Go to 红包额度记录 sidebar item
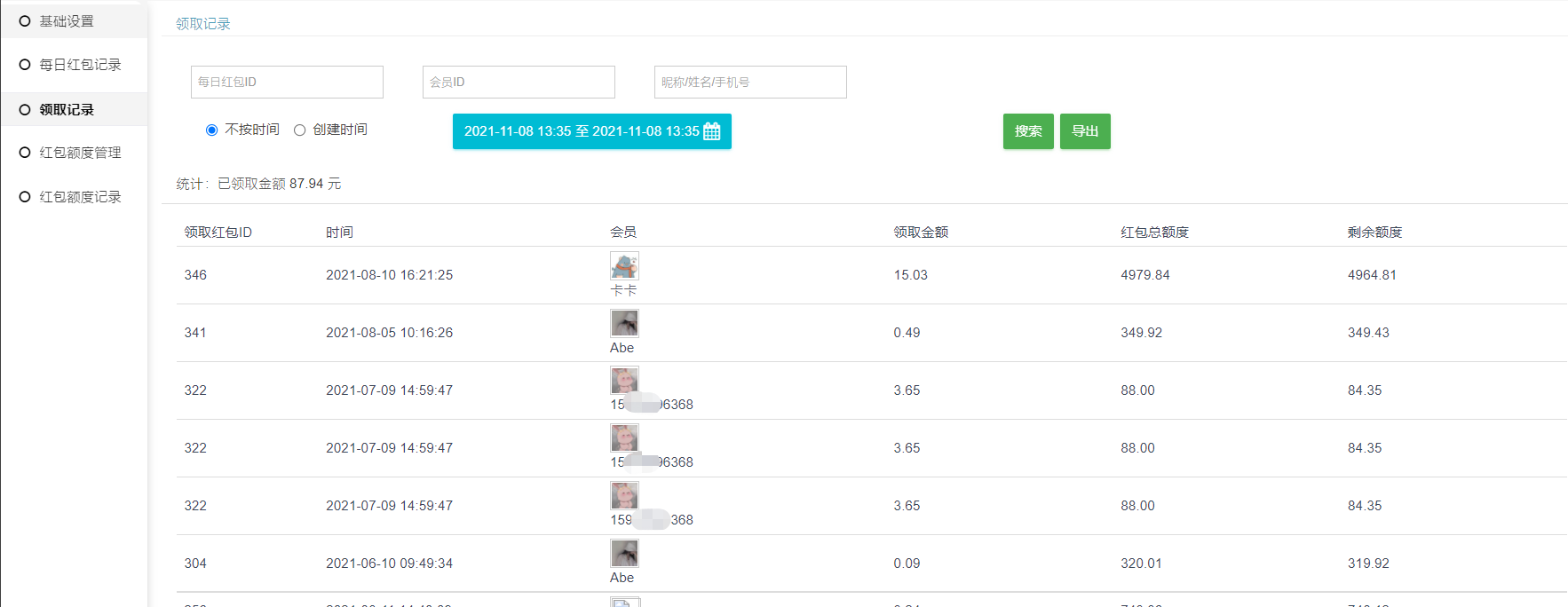 click(80, 197)
